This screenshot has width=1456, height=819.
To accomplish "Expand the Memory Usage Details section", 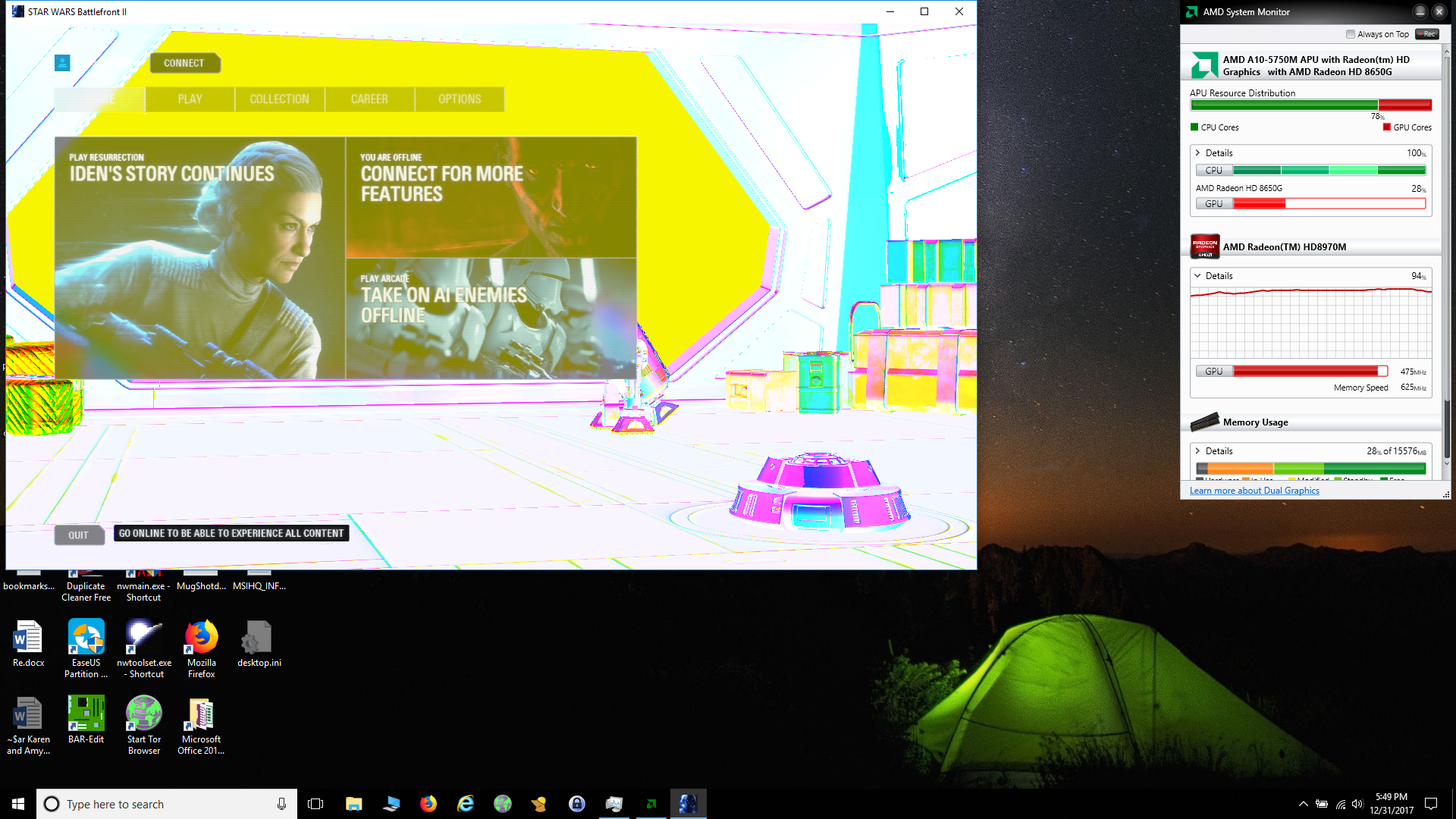I will [1198, 451].
